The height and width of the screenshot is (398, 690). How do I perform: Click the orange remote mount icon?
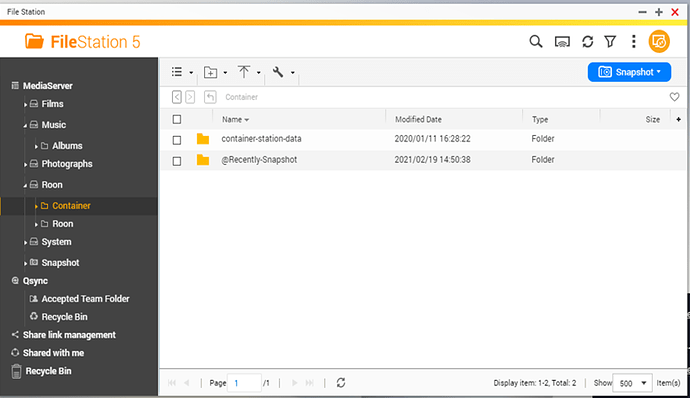pyautogui.click(x=659, y=42)
